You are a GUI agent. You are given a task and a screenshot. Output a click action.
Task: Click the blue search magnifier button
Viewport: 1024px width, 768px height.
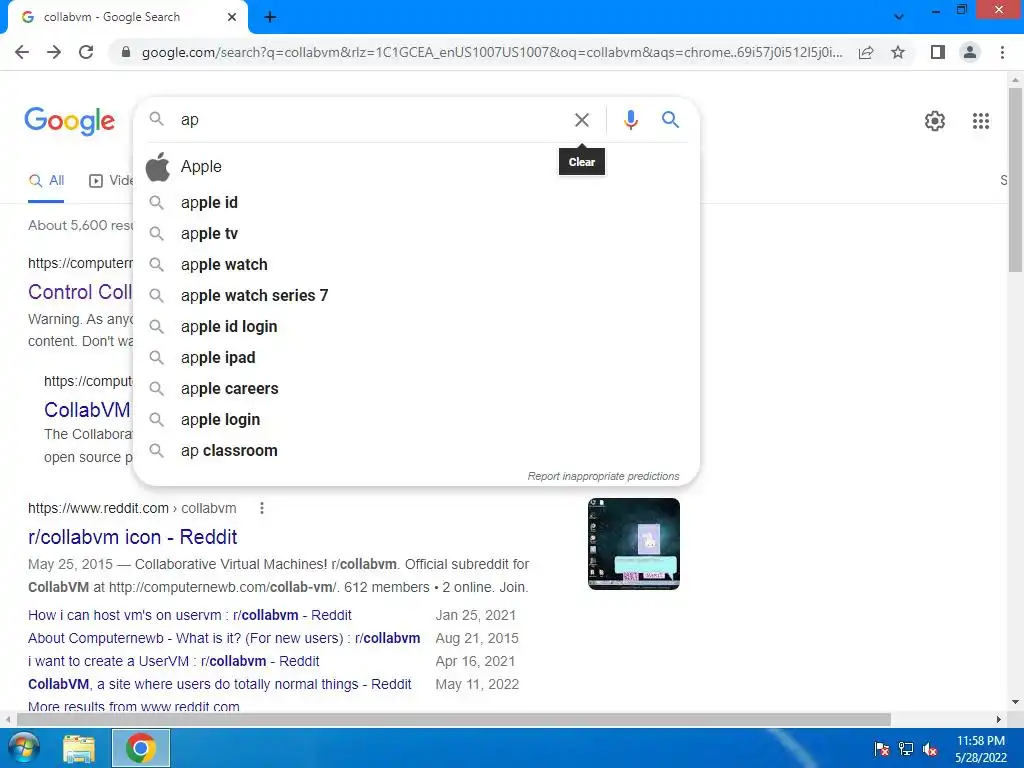coord(670,120)
